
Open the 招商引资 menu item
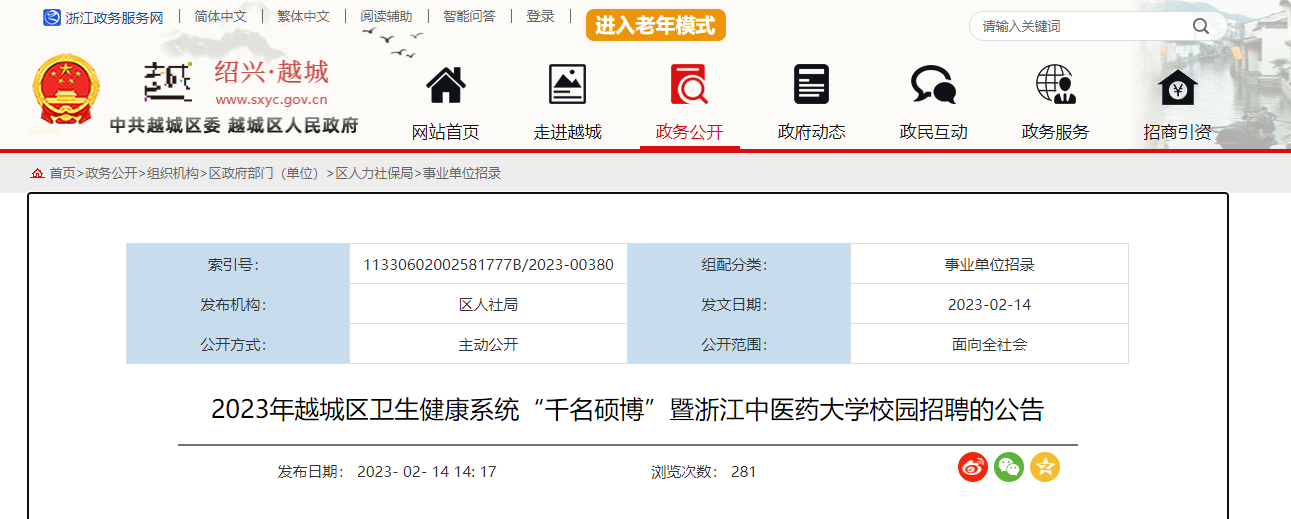point(1178,132)
